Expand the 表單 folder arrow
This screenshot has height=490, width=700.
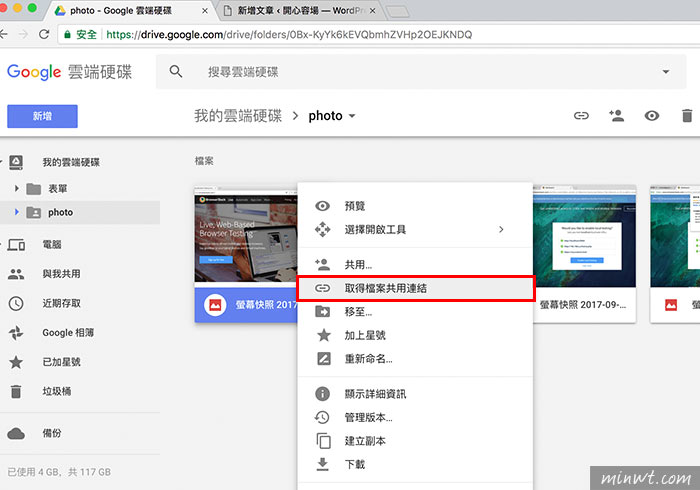click(17, 188)
